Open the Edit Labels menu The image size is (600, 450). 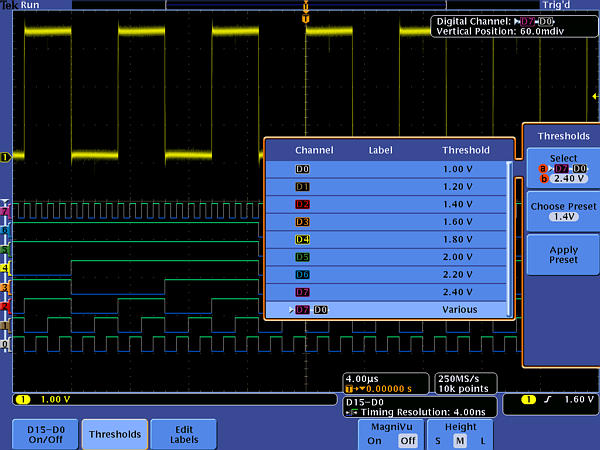coord(183,434)
